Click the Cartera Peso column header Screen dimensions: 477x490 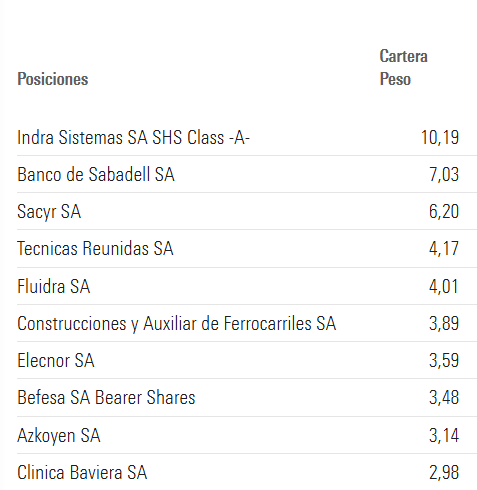[x=403, y=68]
